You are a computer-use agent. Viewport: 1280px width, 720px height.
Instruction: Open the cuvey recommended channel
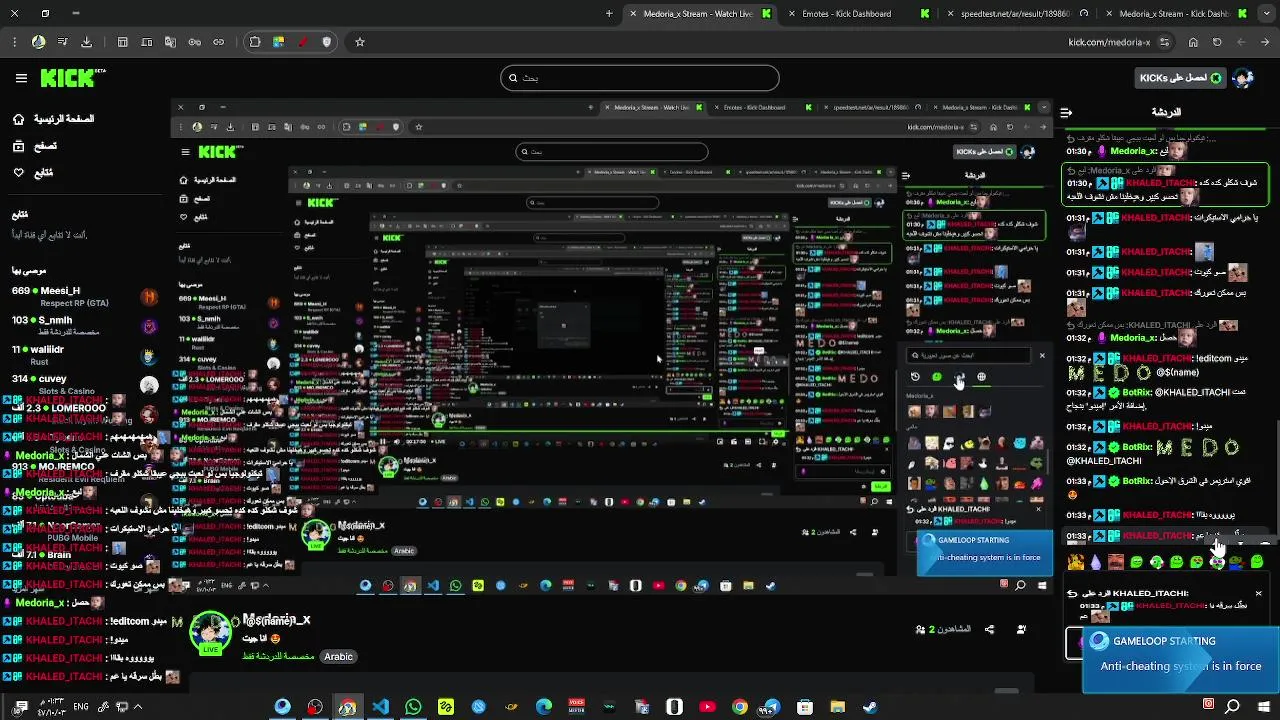pos(85,384)
